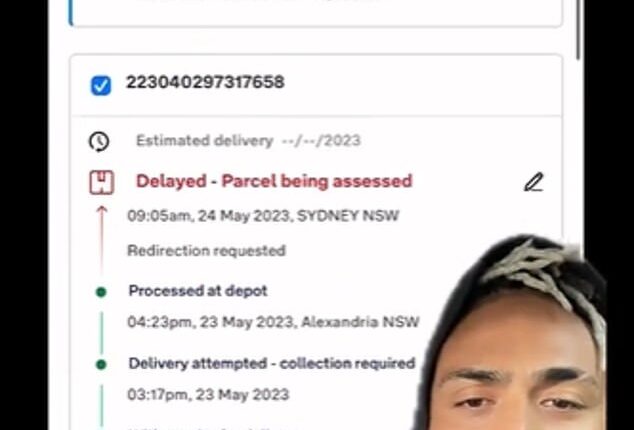
Task: Select the green dot beside Processed at depot
Action: click(x=101, y=292)
